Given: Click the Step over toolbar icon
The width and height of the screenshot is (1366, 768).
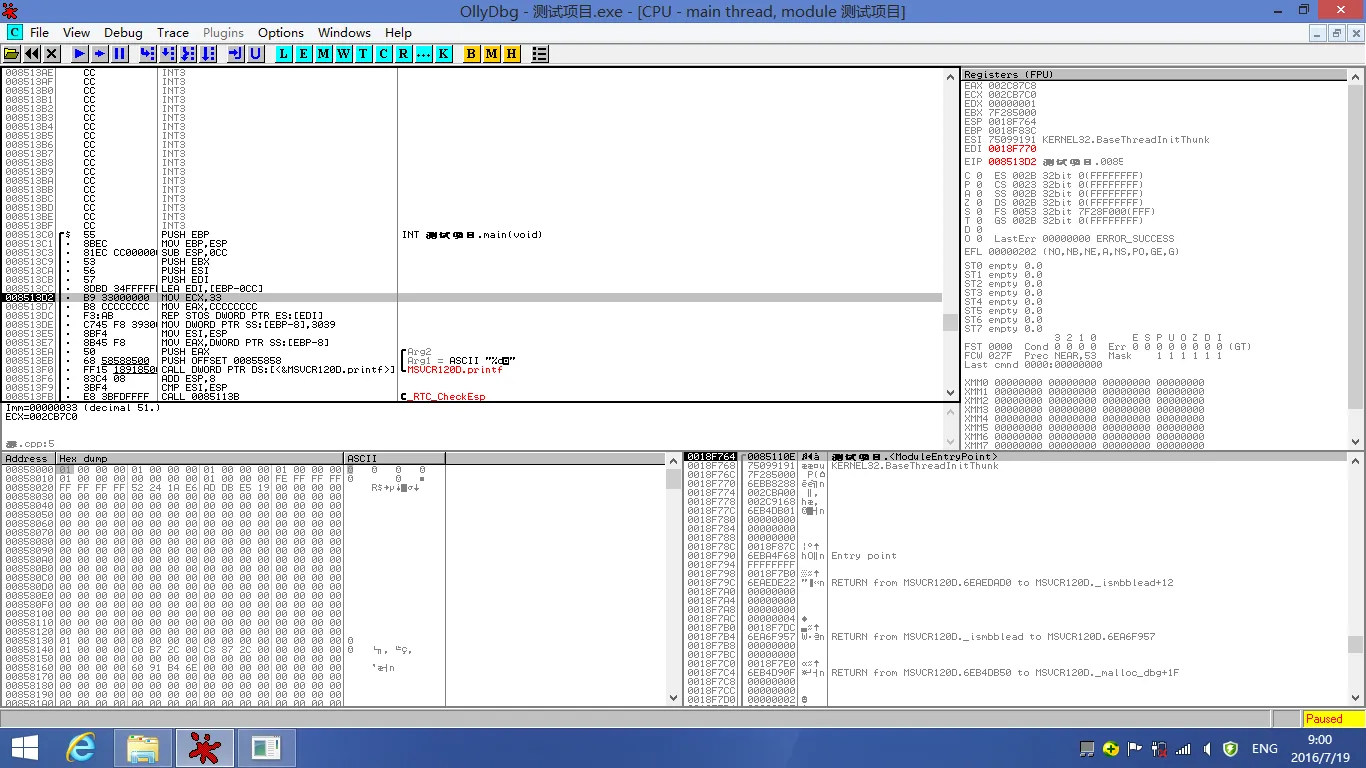Looking at the screenshot, I should pos(168,54).
